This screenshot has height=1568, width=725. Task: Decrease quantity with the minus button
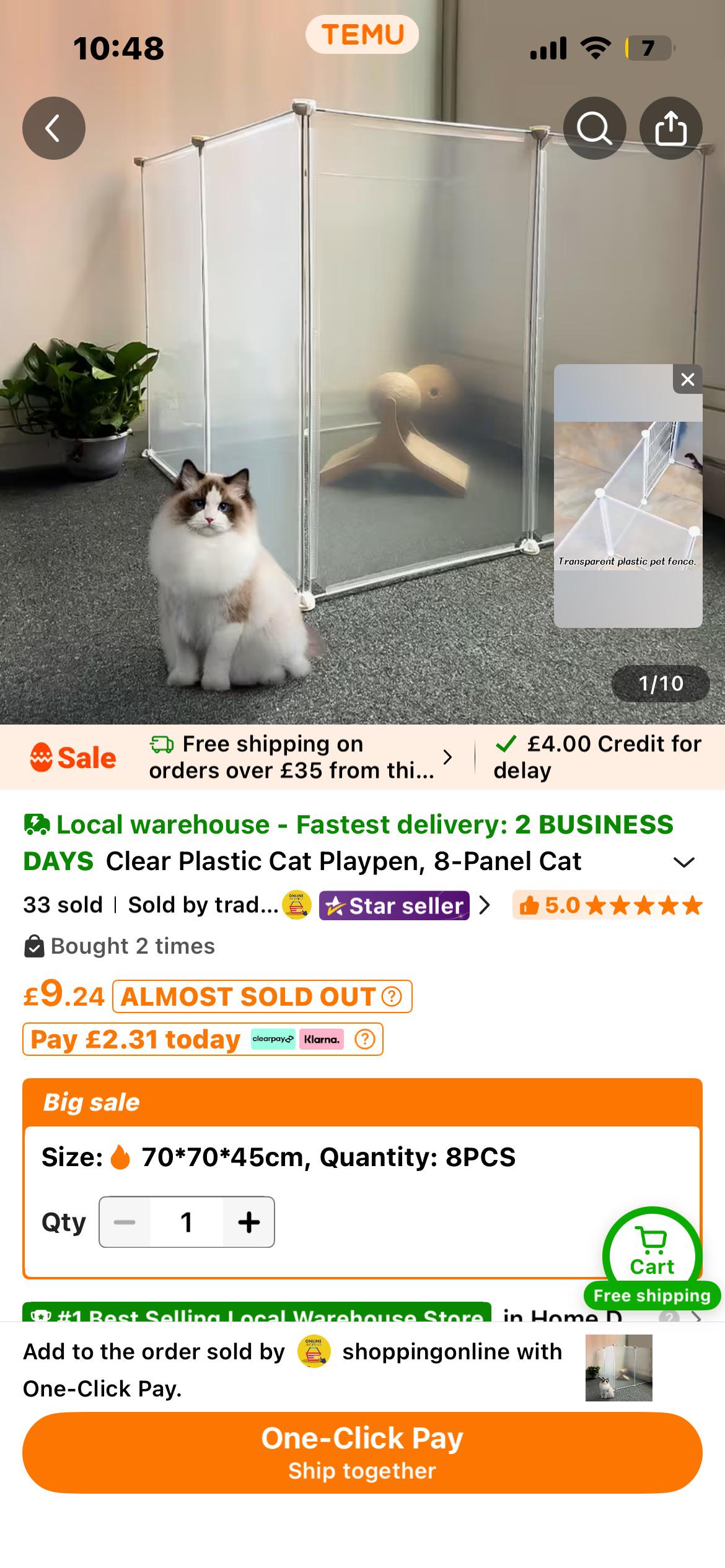tap(125, 1222)
